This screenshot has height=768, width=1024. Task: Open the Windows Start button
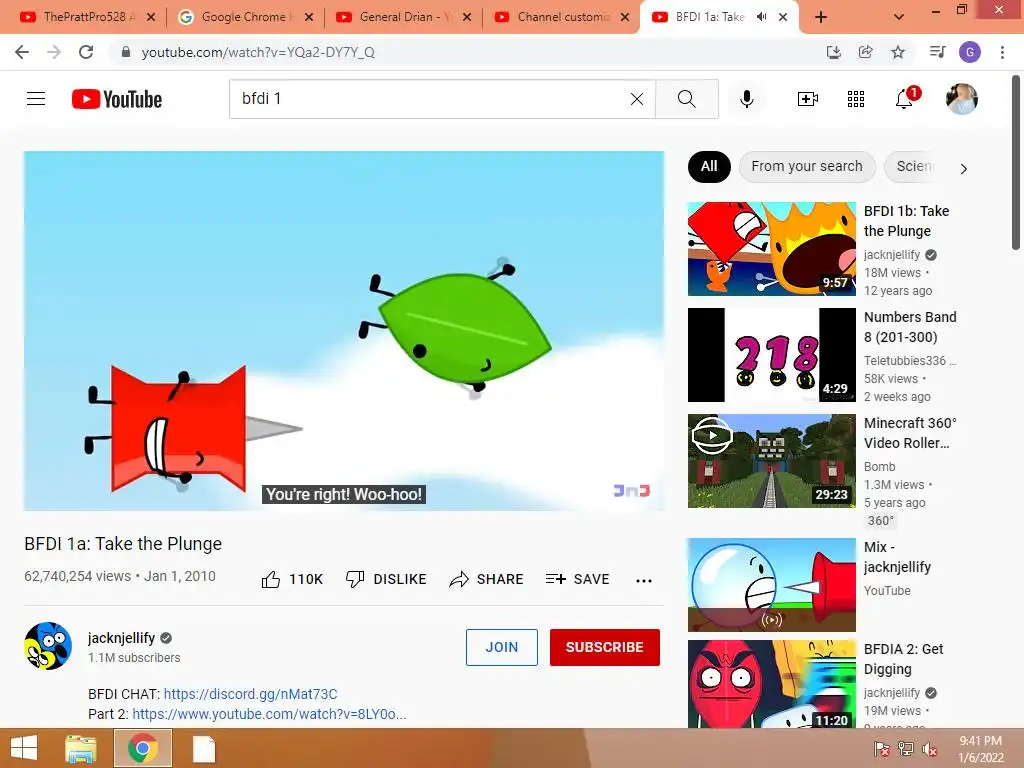(x=24, y=748)
